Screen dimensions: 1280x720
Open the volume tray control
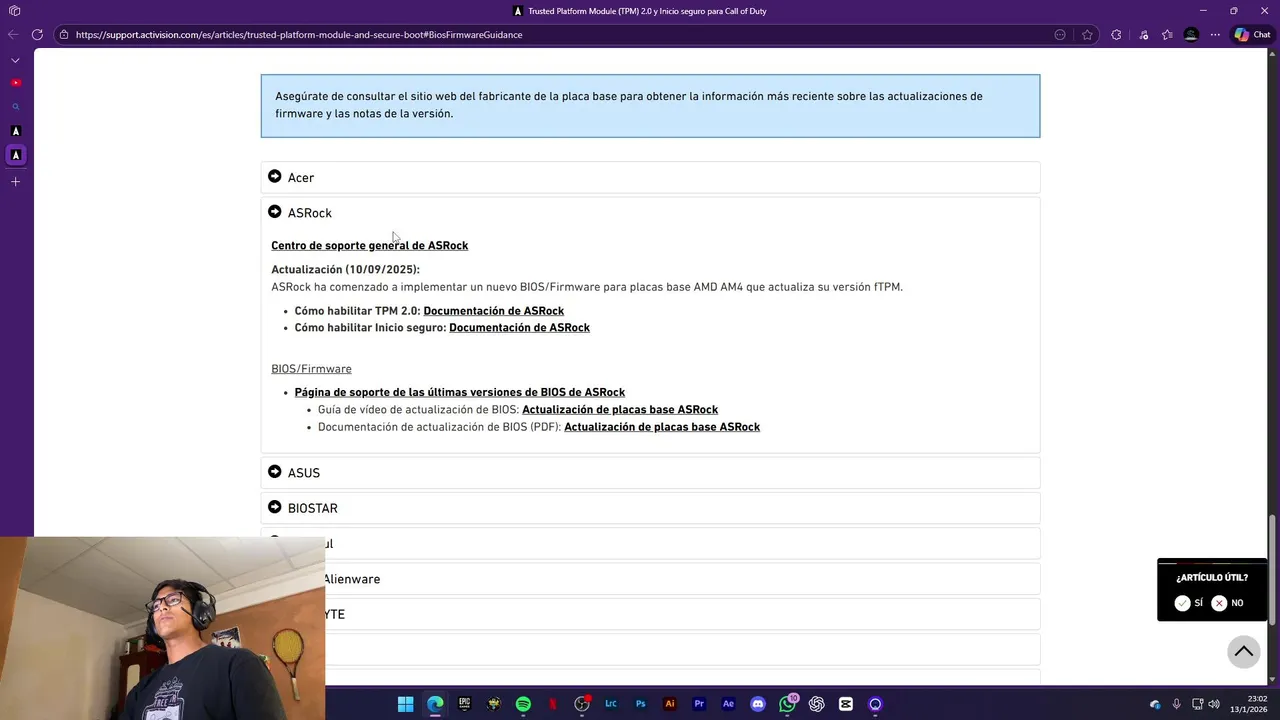1214,704
